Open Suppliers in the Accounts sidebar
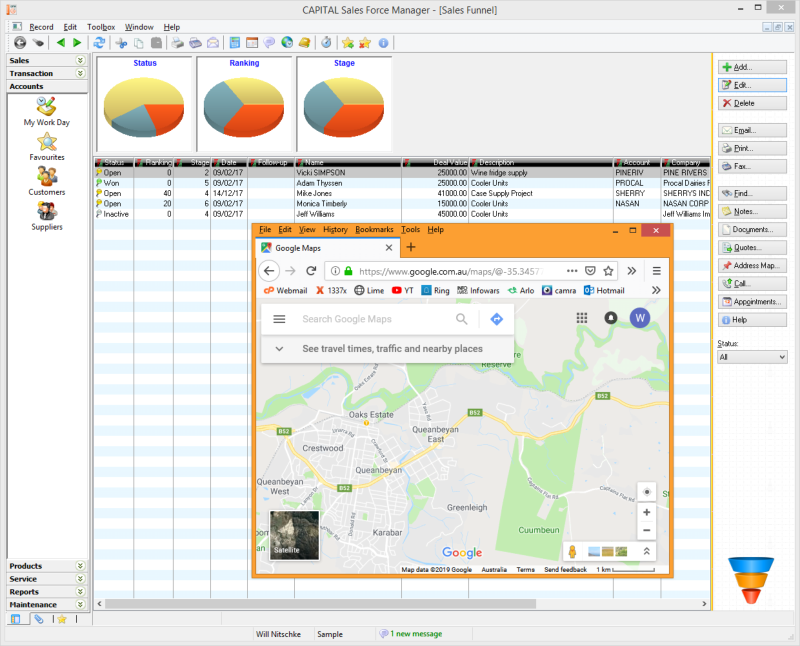The image size is (800, 646). (47, 216)
